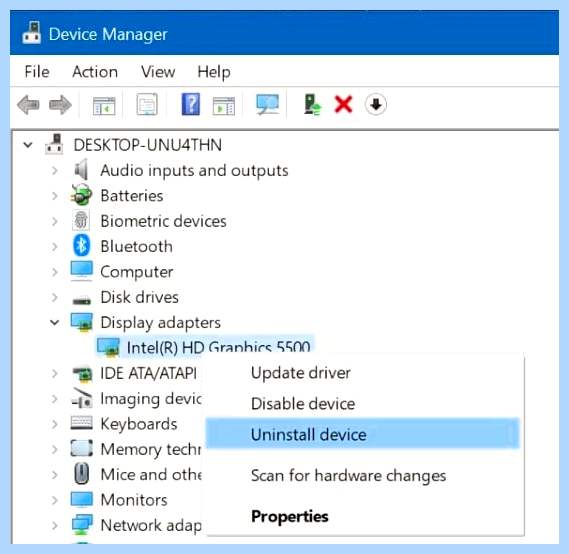Click the red X uninstall device icon
Screen dimensions: 569x554
(x=343, y=104)
